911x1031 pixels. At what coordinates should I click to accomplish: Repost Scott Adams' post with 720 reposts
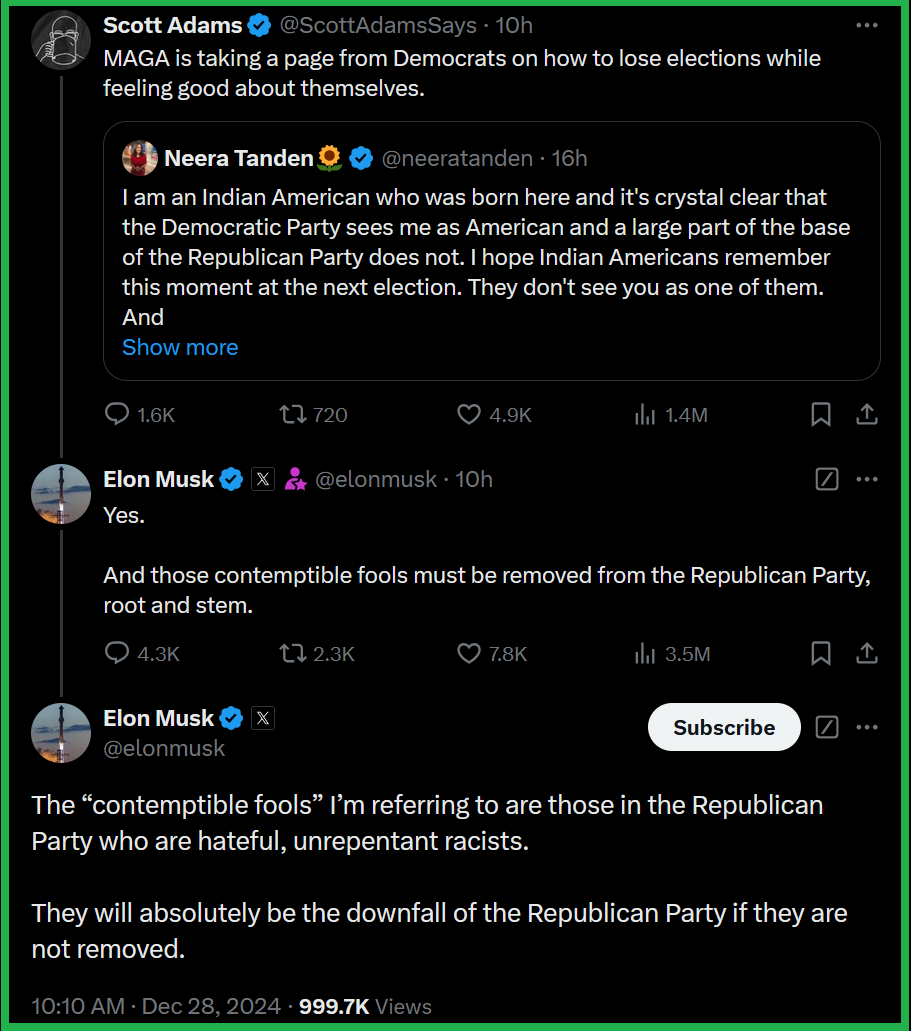click(x=293, y=414)
